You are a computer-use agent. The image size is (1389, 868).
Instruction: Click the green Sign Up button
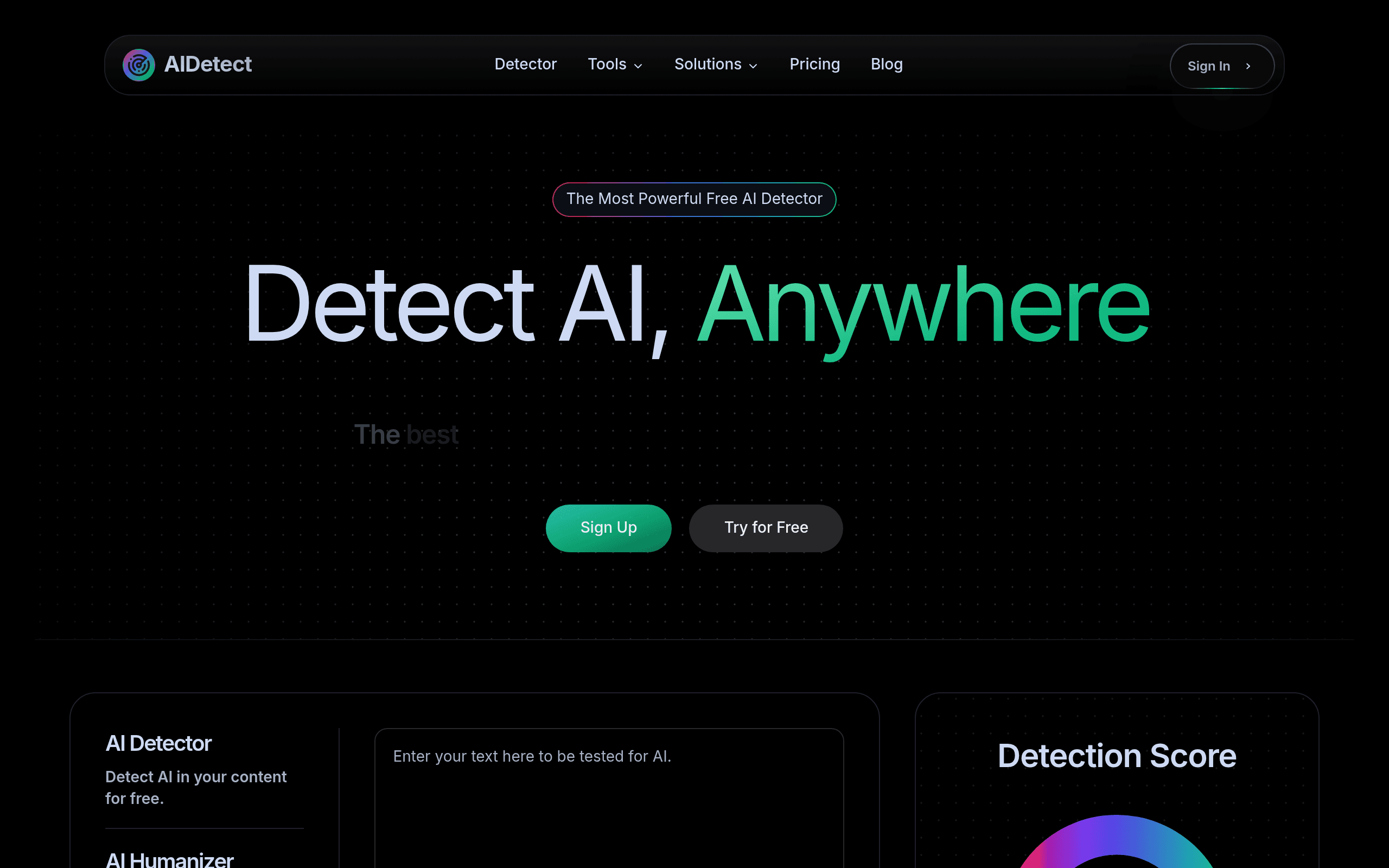(608, 528)
